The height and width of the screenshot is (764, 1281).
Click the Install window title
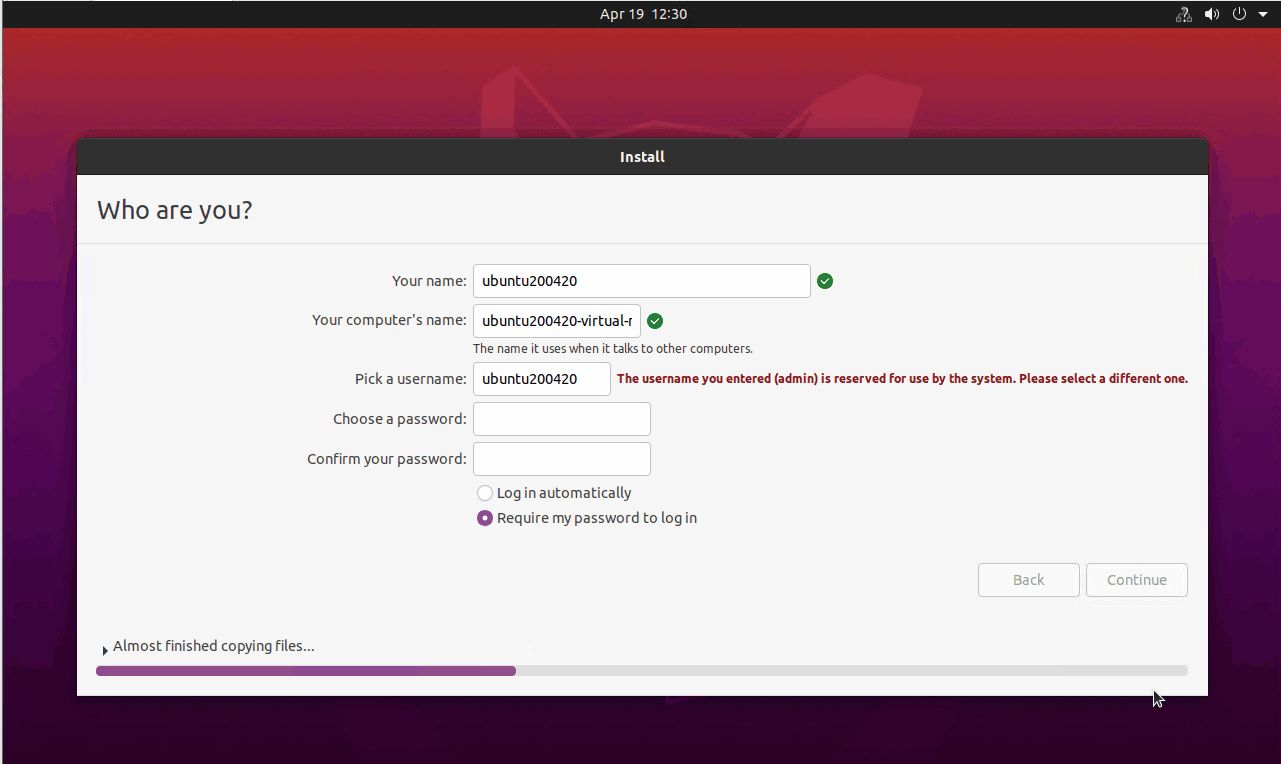click(x=642, y=157)
